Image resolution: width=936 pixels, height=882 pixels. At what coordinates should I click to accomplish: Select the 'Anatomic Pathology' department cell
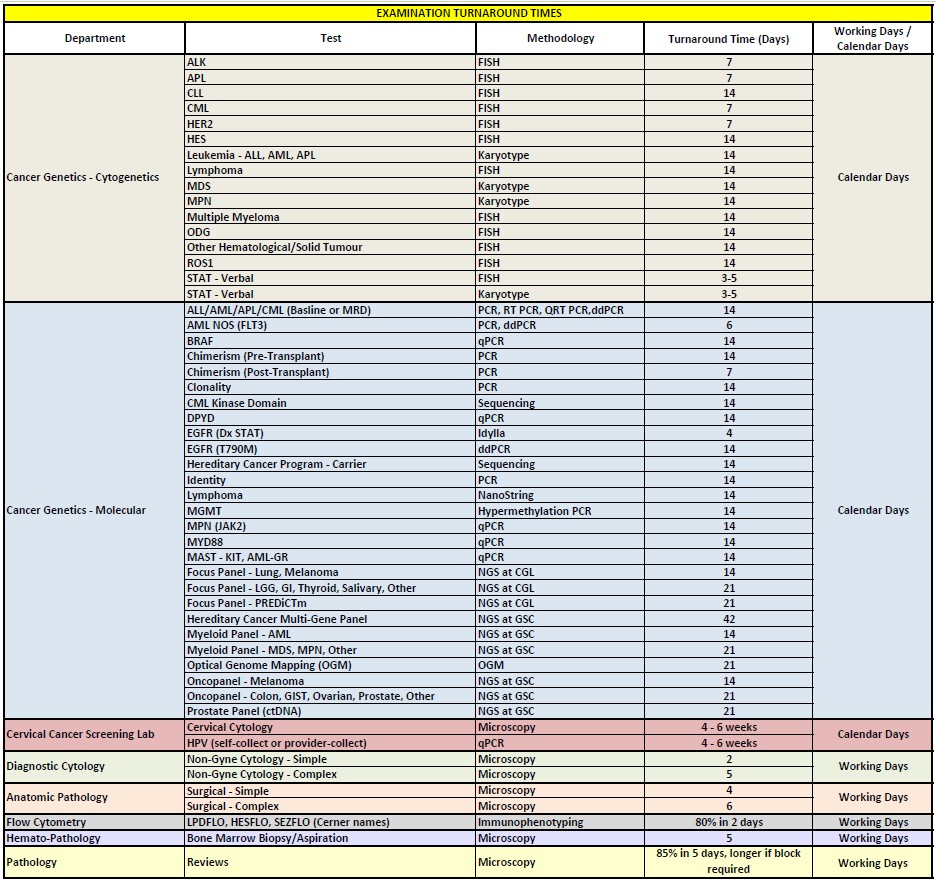[x=95, y=797]
